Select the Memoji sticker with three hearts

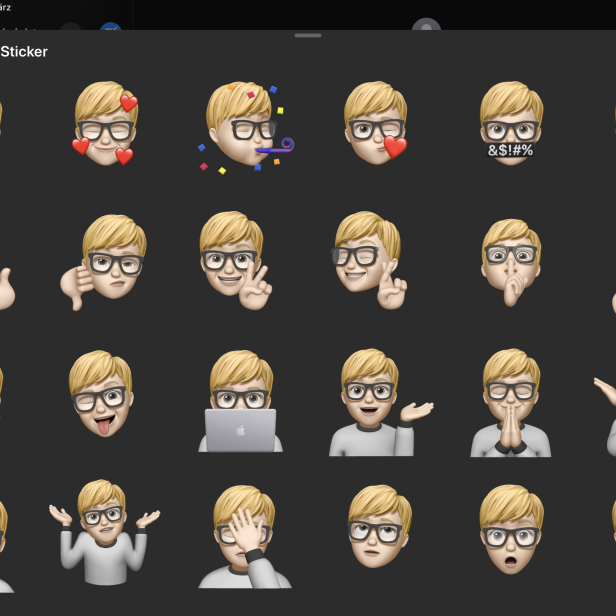pos(105,123)
